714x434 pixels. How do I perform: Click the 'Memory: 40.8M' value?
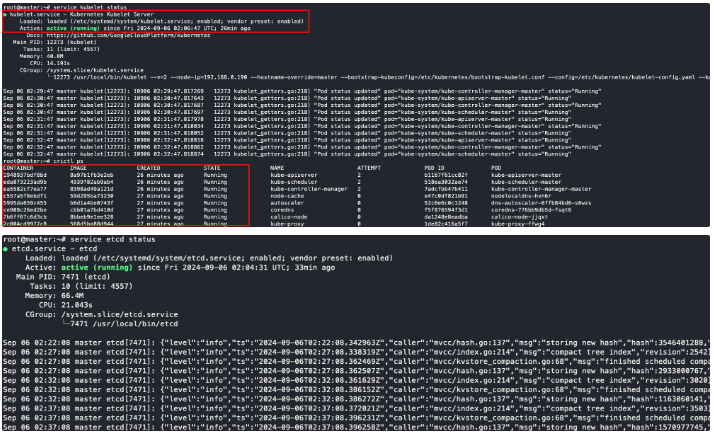[55, 56]
